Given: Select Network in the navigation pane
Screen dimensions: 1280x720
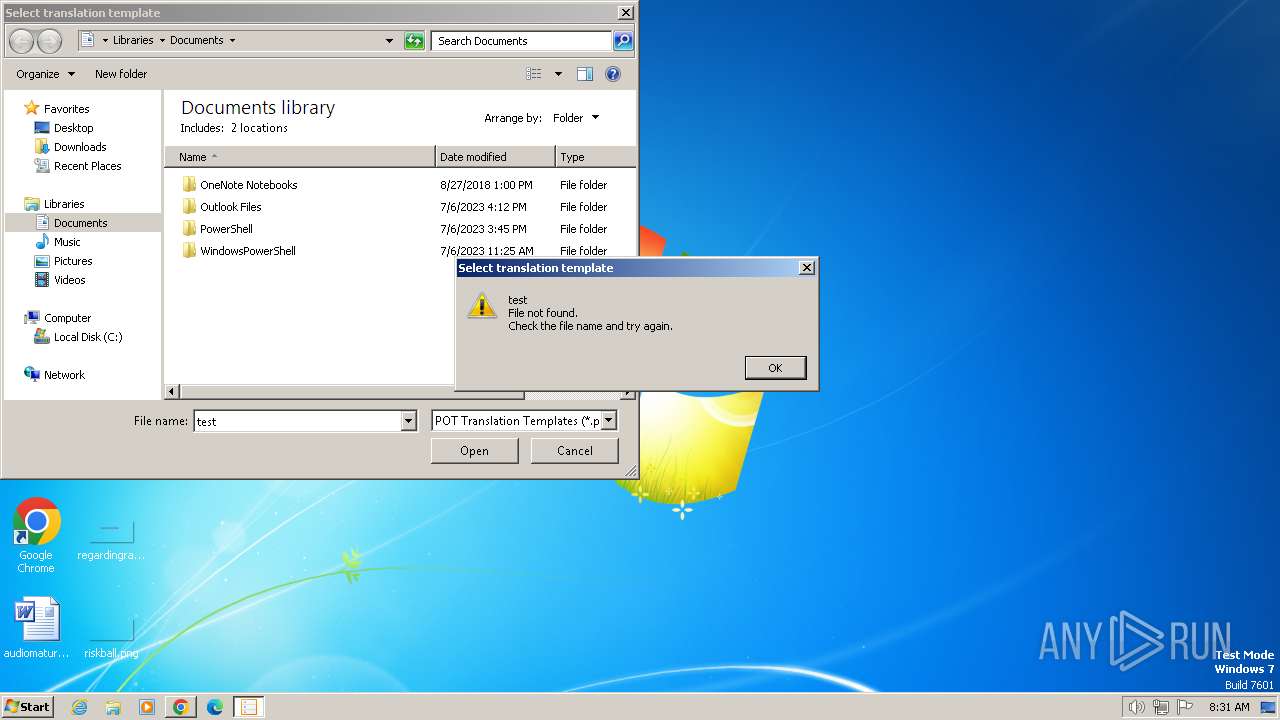Looking at the screenshot, I should point(64,375).
